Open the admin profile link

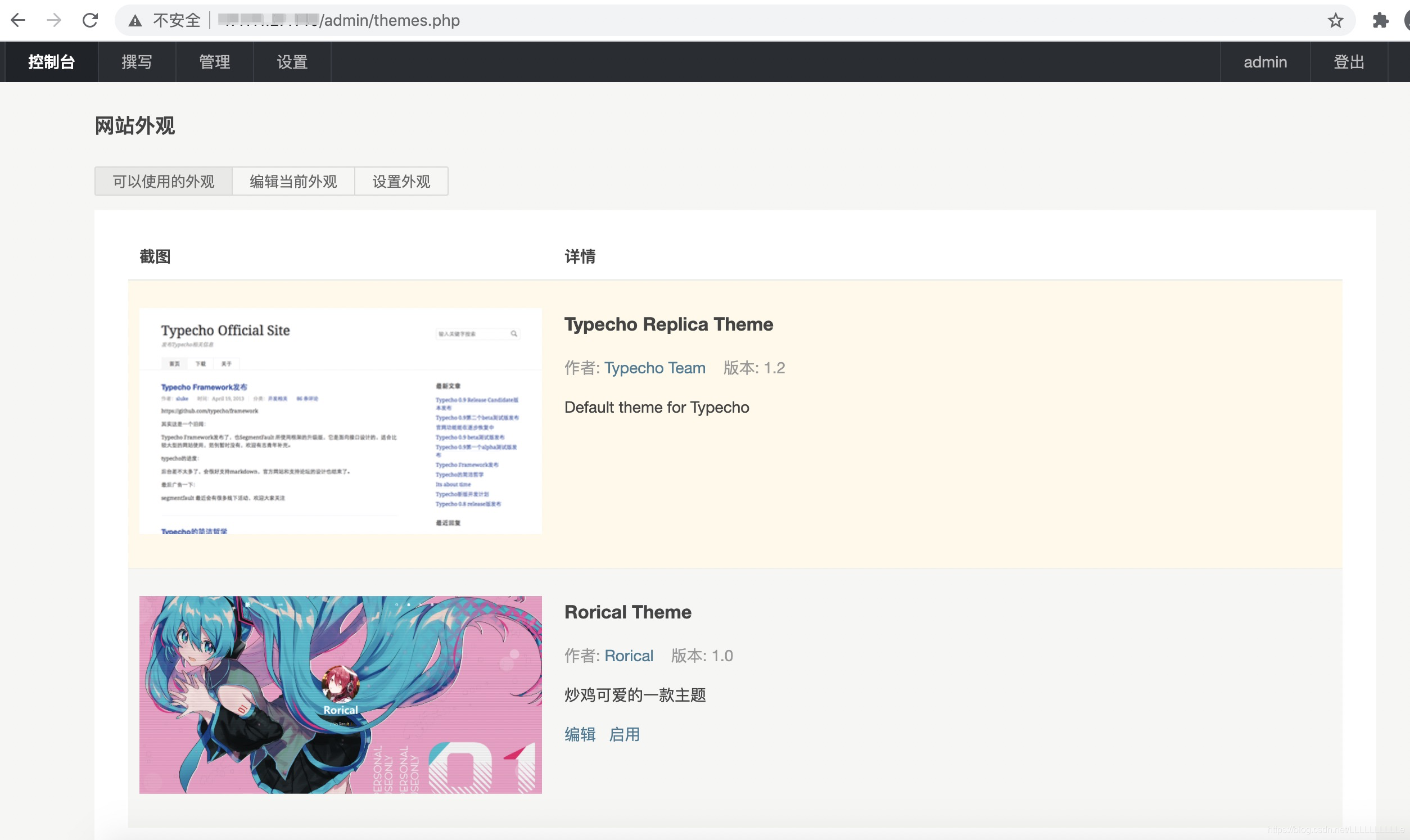[1265, 62]
